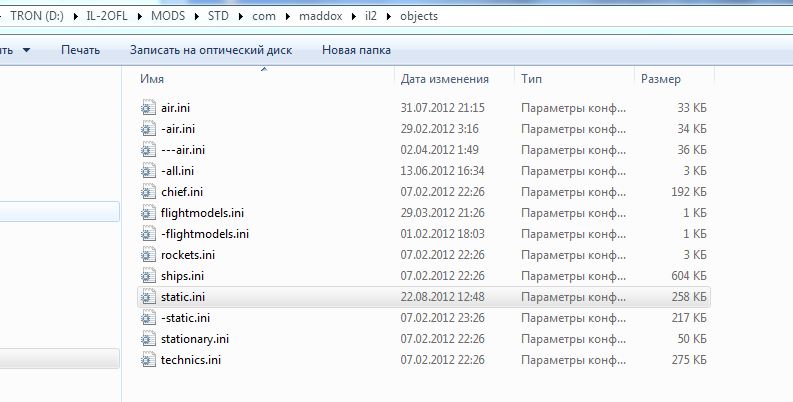Click the -static.ini file icon
This screenshot has height=402, width=793.
click(x=148, y=318)
